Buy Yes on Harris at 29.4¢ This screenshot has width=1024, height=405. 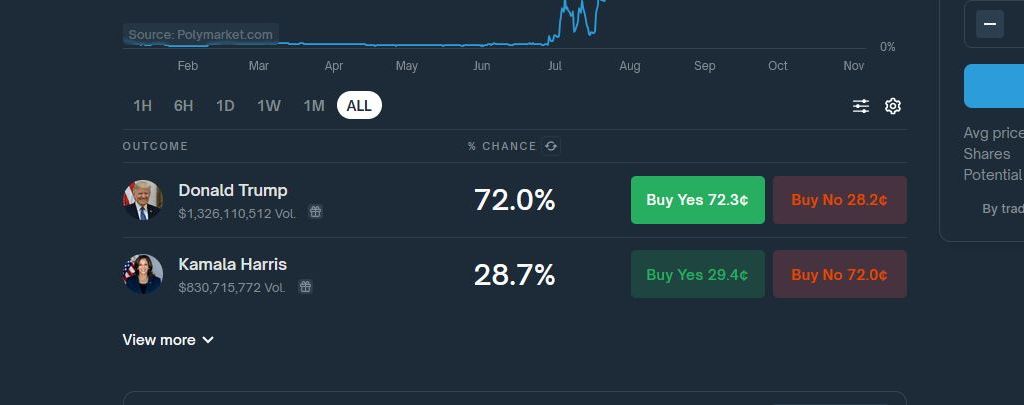(x=697, y=274)
